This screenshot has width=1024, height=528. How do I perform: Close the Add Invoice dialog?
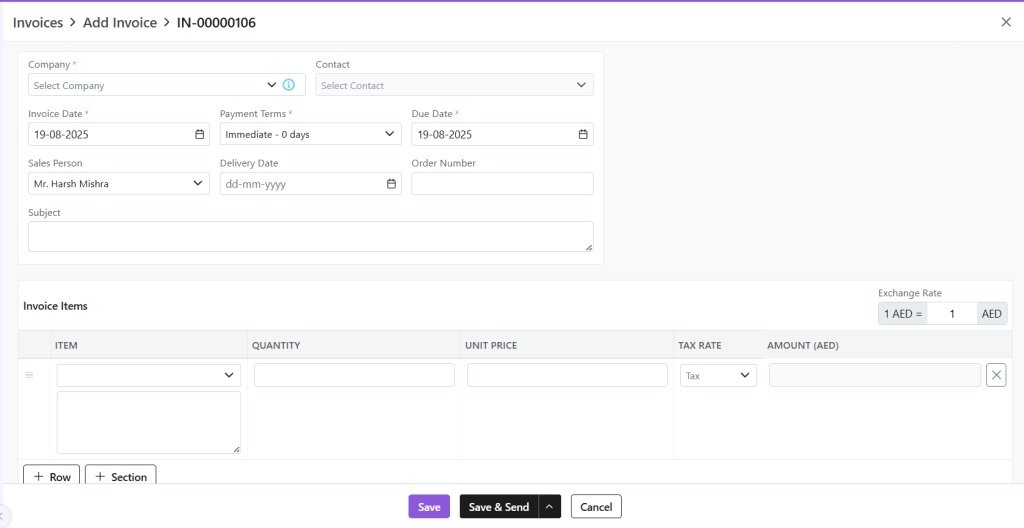click(x=1006, y=22)
